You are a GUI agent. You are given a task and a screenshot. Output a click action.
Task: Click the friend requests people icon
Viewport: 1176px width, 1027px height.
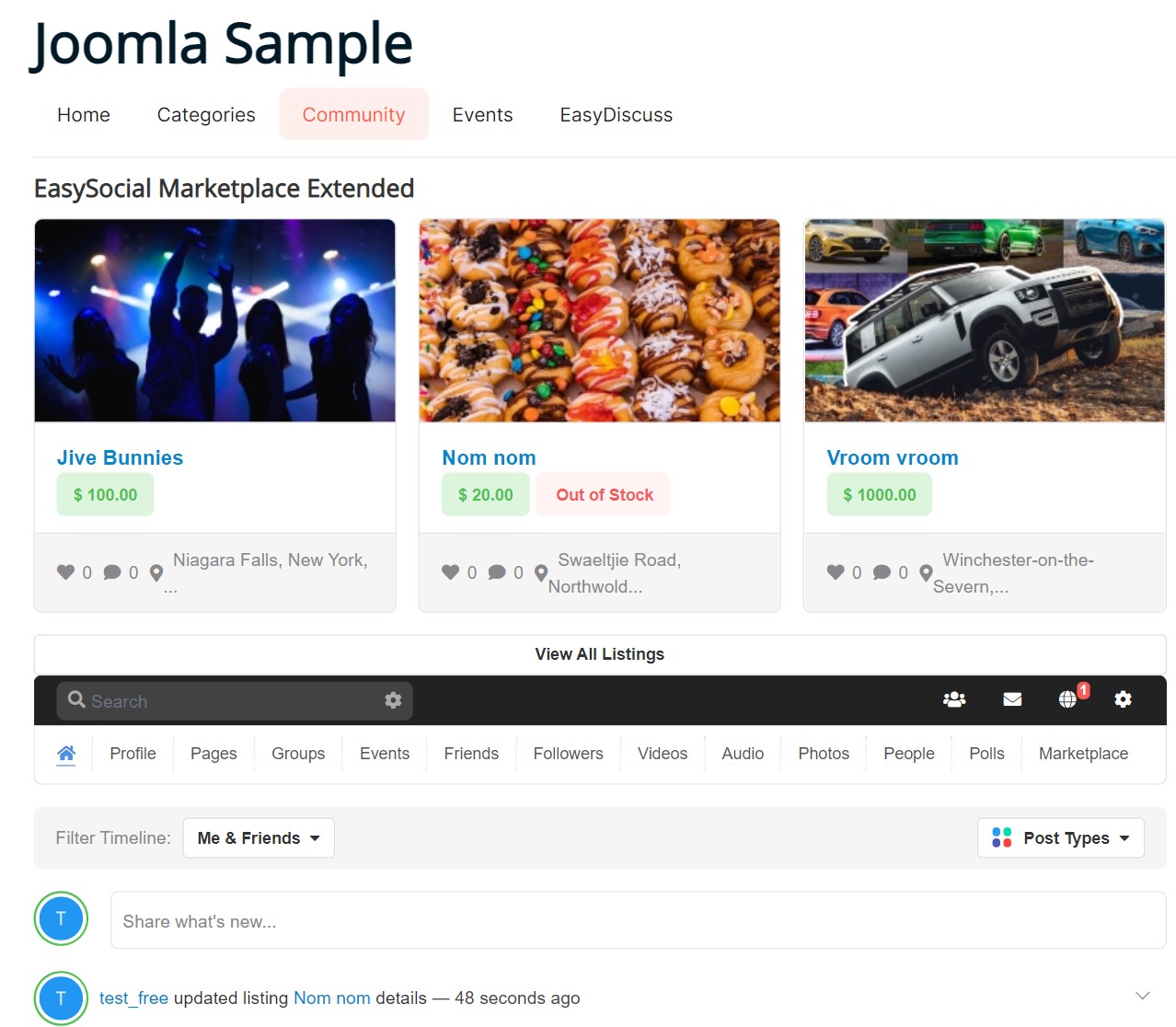pos(954,699)
